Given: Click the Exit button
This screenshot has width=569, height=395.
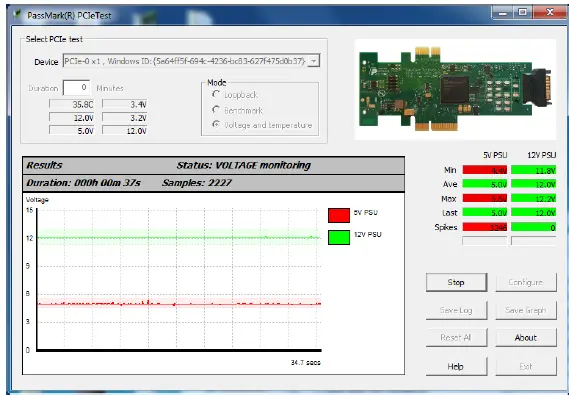Looking at the screenshot, I should tap(525, 366).
